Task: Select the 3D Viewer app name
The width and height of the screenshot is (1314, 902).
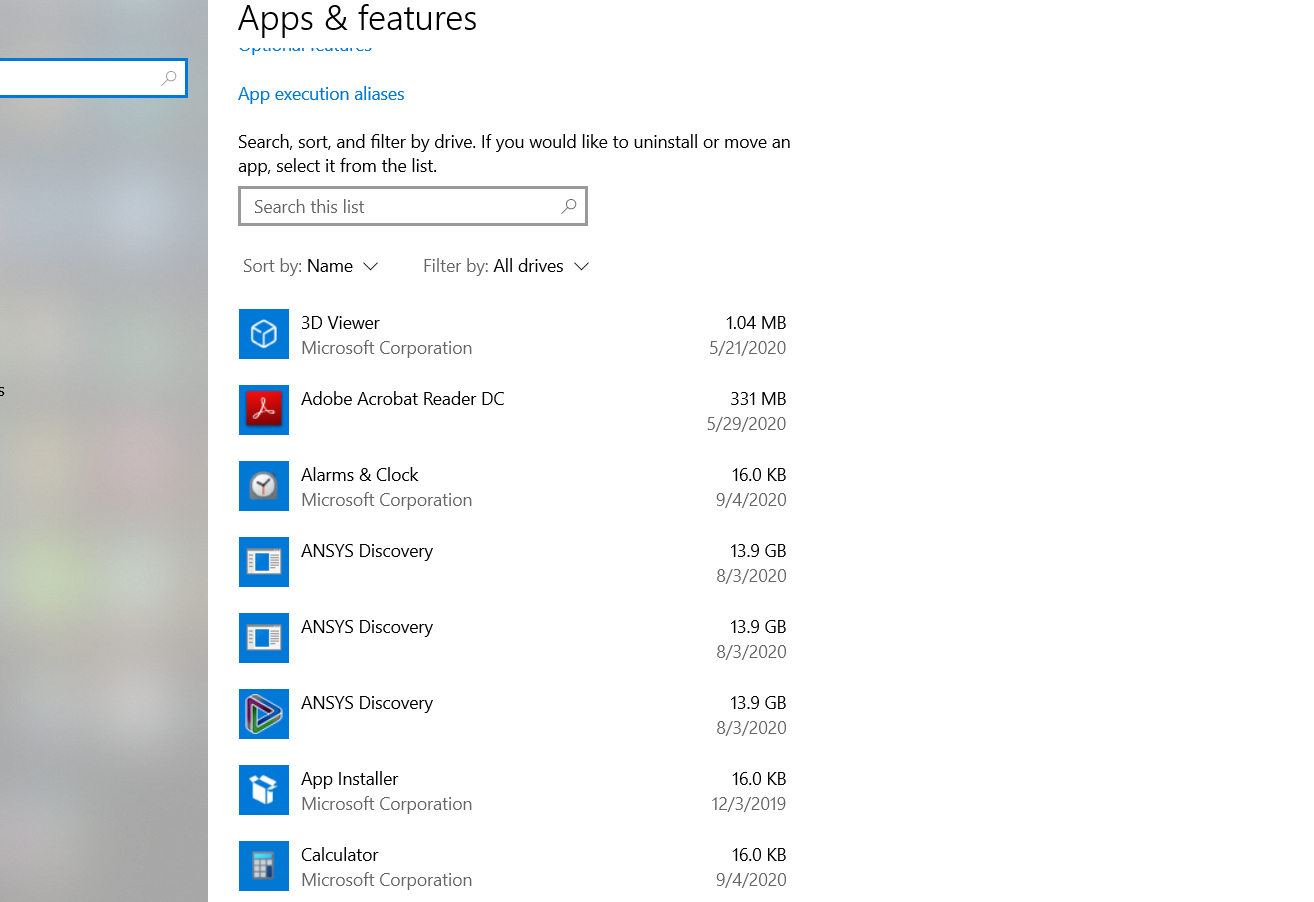Action: pyautogui.click(x=340, y=323)
